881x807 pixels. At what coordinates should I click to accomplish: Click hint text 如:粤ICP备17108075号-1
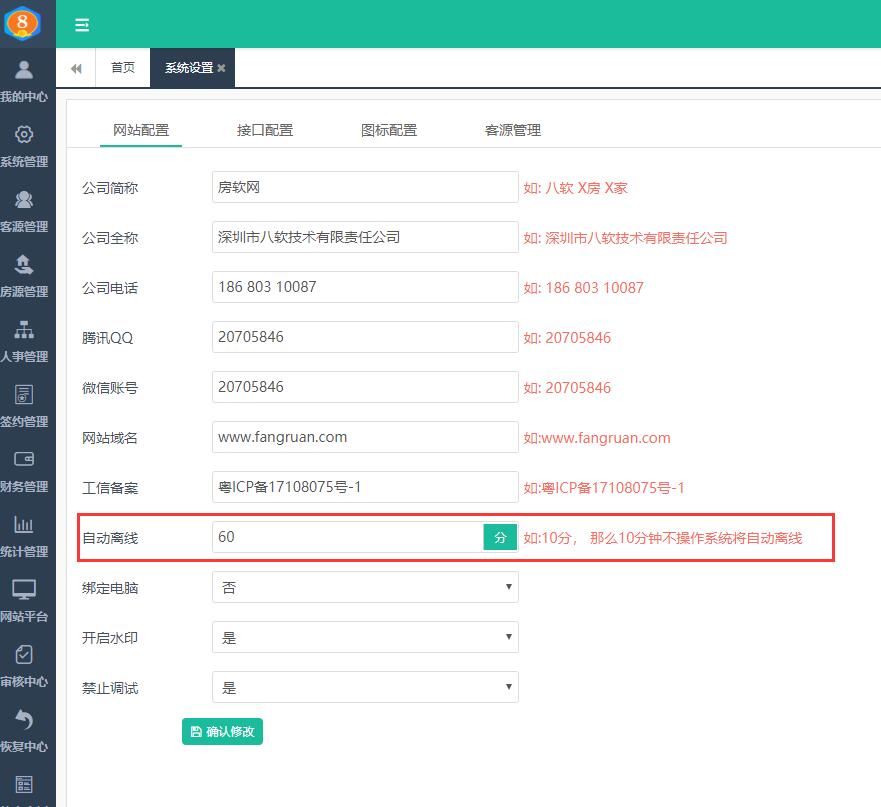click(x=604, y=488)
